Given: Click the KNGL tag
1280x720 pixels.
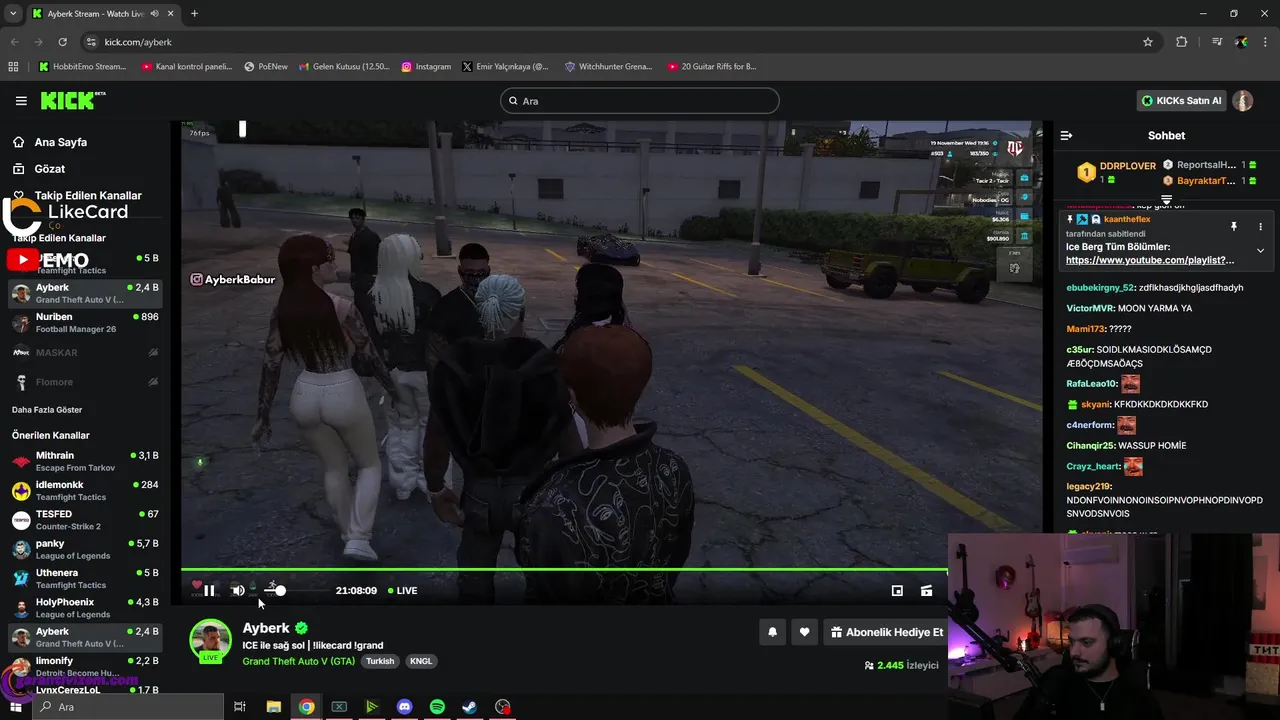Looking at the screenshot, I should coord(421,661).
